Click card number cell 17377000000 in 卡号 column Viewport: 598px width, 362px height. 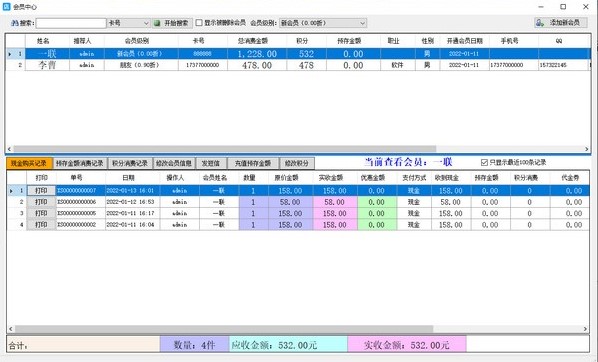[203, 65]
